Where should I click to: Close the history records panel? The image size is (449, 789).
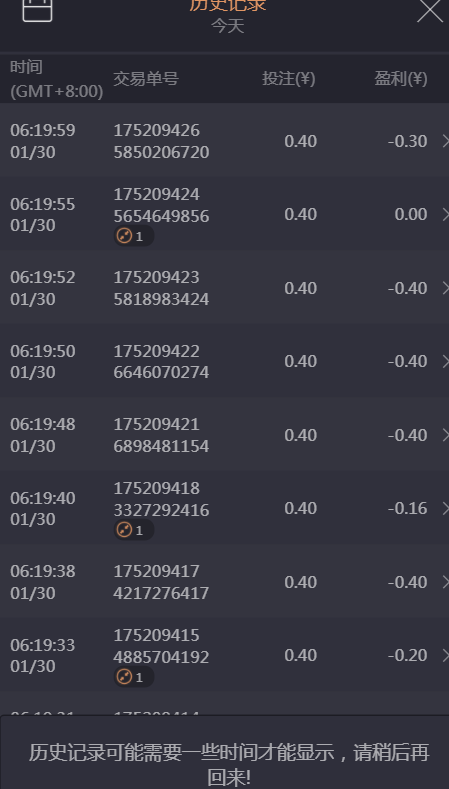430,10
